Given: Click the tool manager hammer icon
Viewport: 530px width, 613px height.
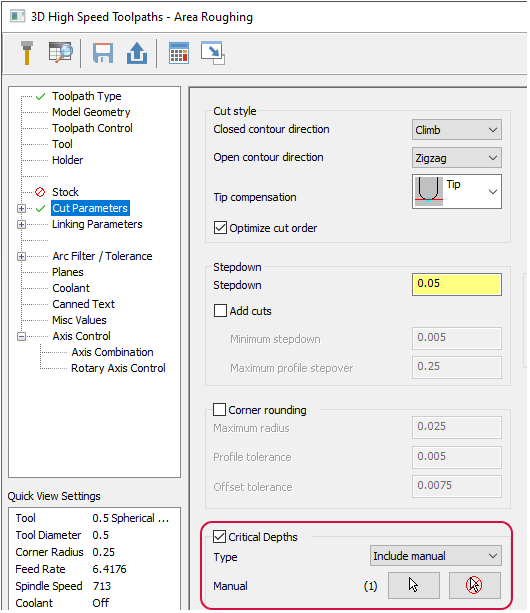Looking at the screenshot, I should (27, 53).
